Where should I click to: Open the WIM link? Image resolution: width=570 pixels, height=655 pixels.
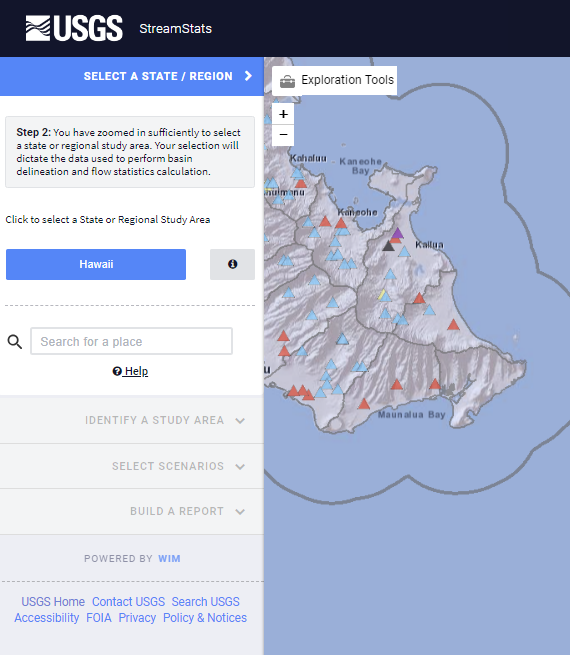[x=169, y=559]
